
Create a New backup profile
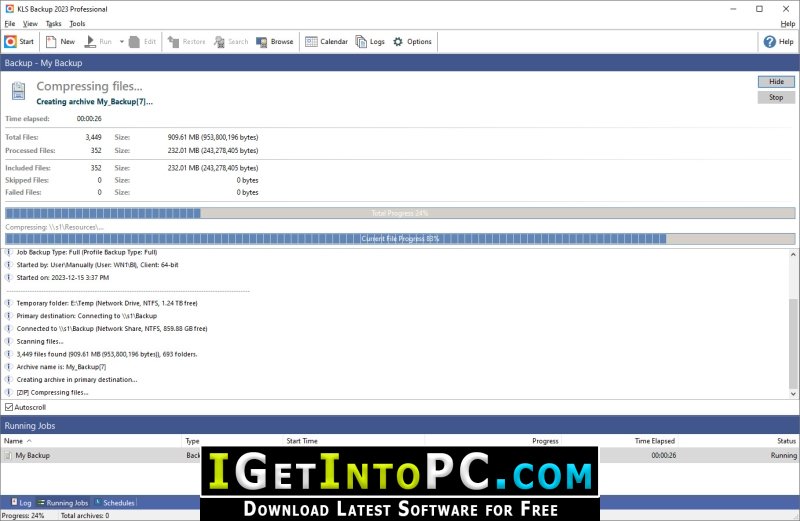61,42
